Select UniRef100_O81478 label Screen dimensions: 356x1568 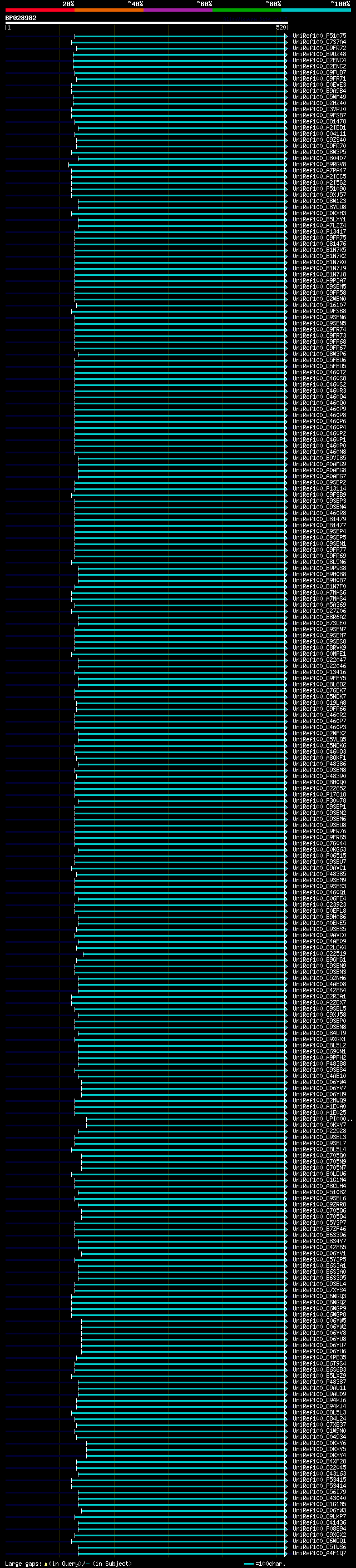point(319,121)
